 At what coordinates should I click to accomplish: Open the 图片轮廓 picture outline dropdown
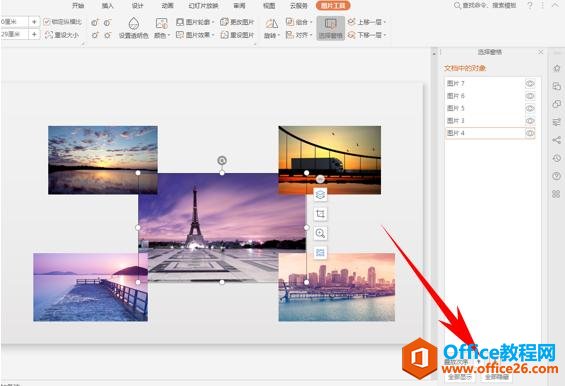[x=195, y=22]
